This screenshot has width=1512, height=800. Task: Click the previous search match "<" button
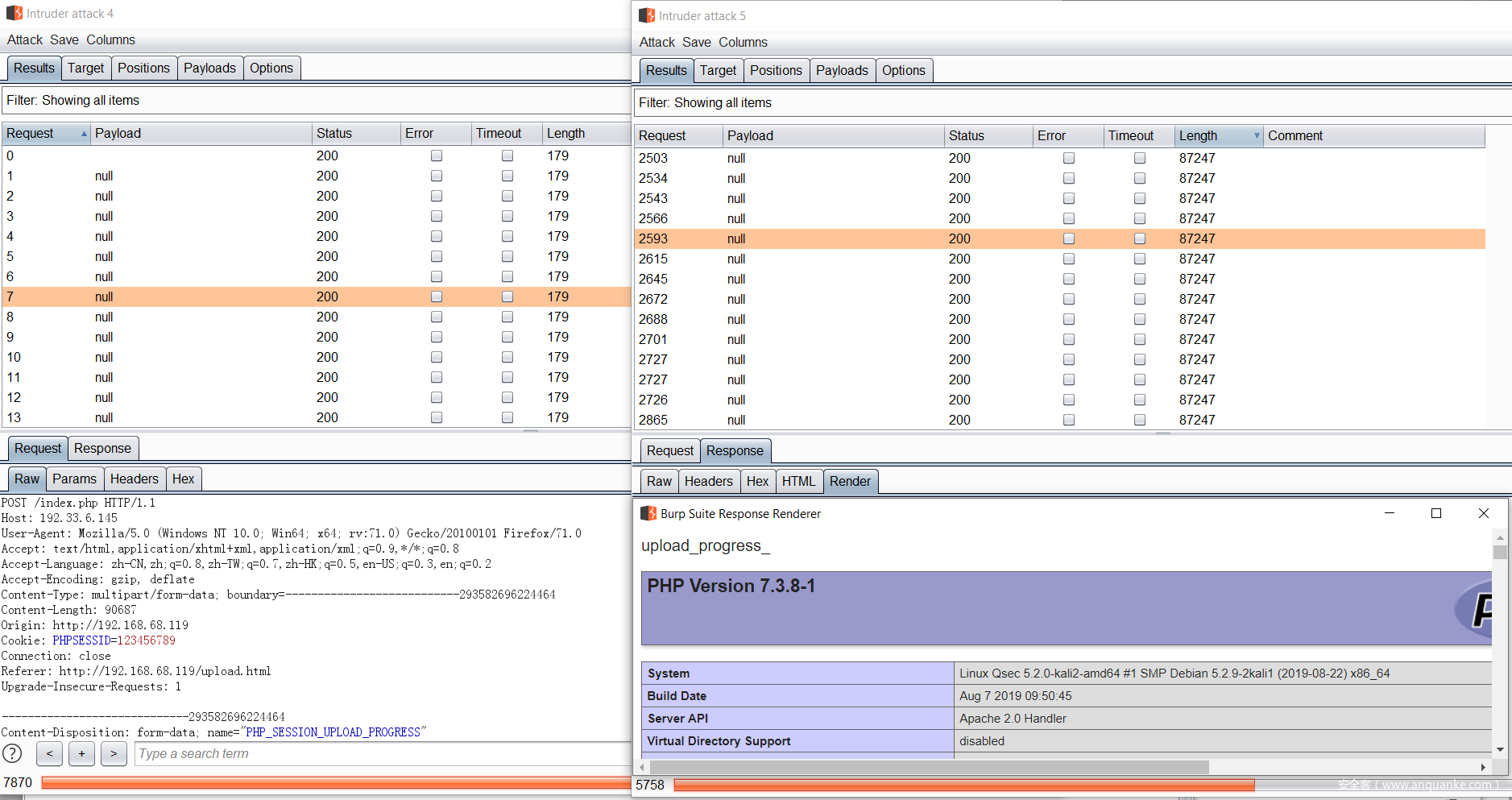(49, 753)
